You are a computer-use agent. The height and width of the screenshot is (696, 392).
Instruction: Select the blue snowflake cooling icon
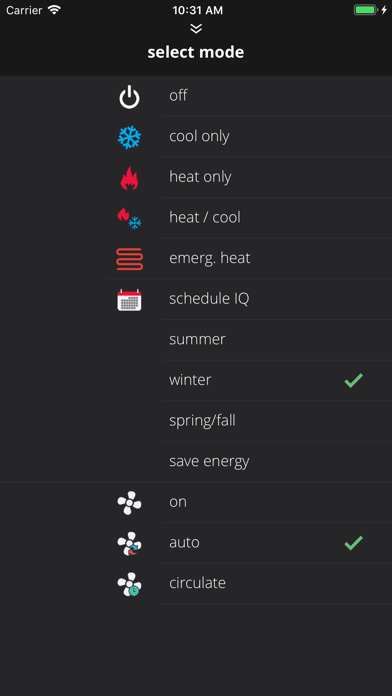click(129, 137)
